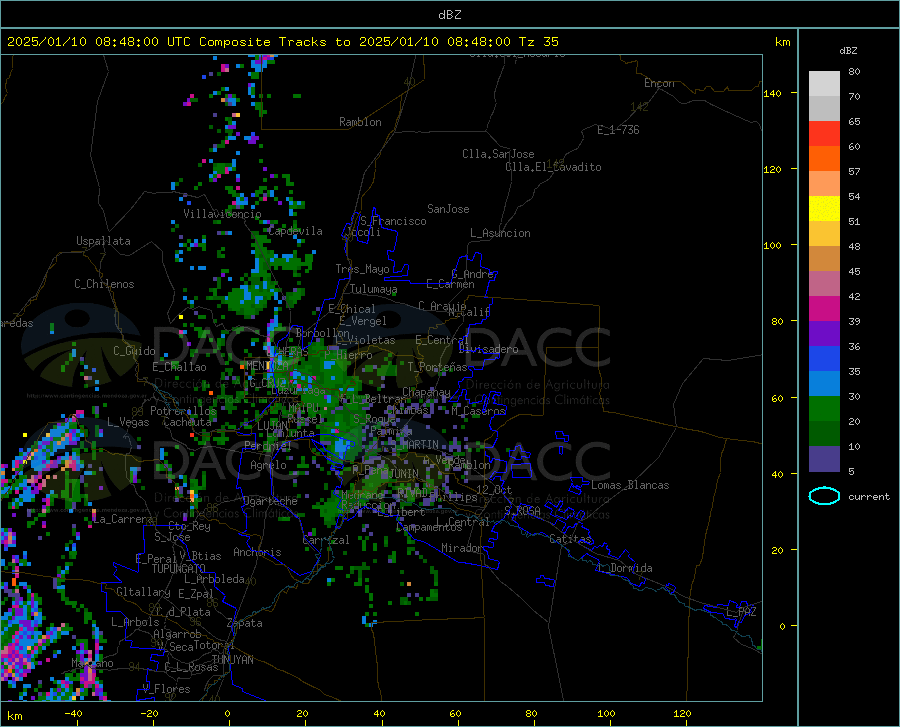Click the 'Lomas_Blancas' label
900x727 pixels.
point(630,485)
